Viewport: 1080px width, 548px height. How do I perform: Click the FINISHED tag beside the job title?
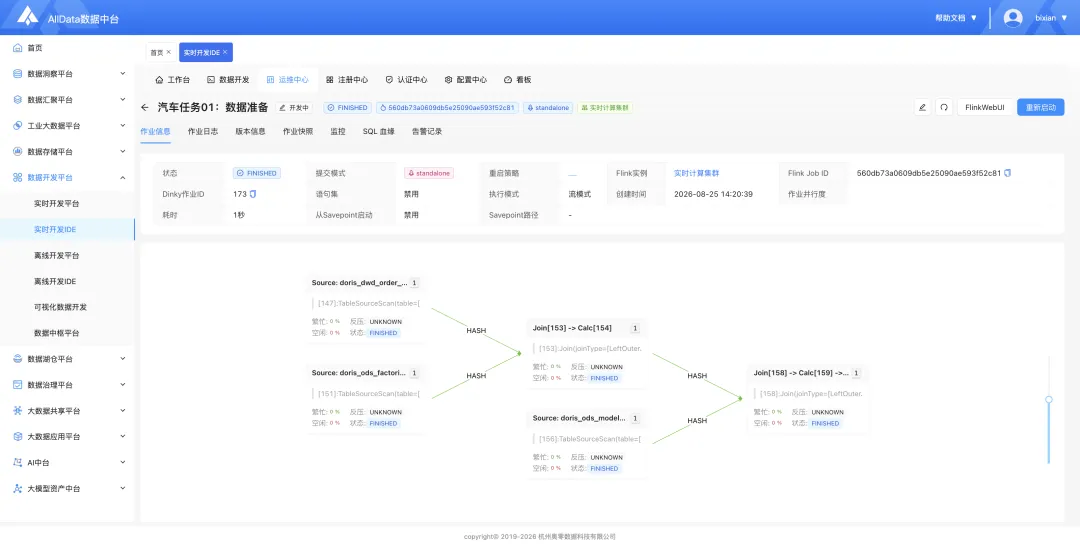[x=348, y=108]
